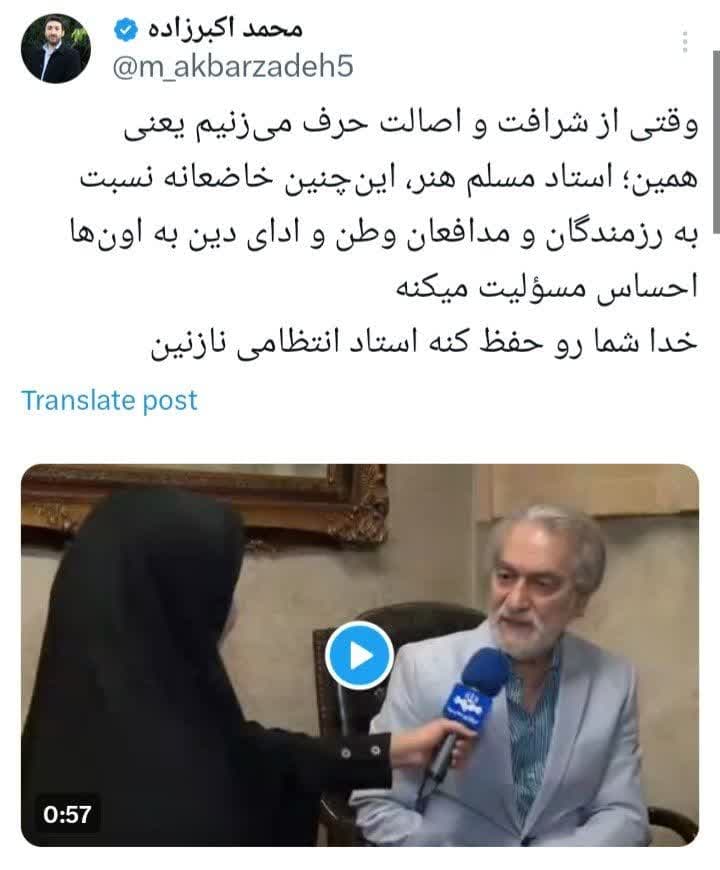The width and height of the screenshot is (720, 870).
Task: Open the three-dot more options menu
Action: [685, 42]
